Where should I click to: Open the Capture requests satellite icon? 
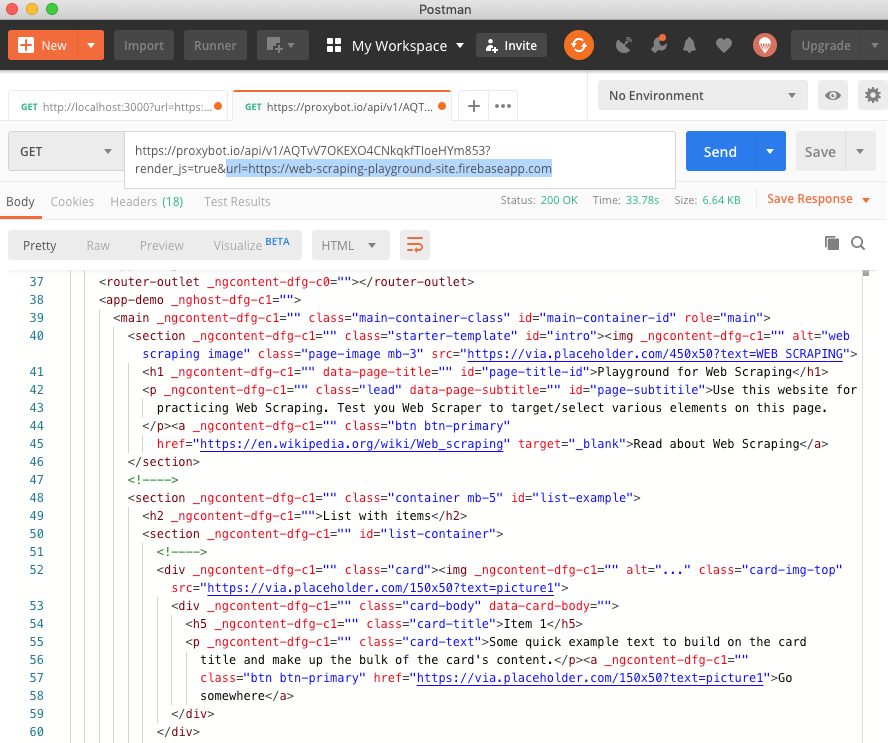tap(622, 45)
